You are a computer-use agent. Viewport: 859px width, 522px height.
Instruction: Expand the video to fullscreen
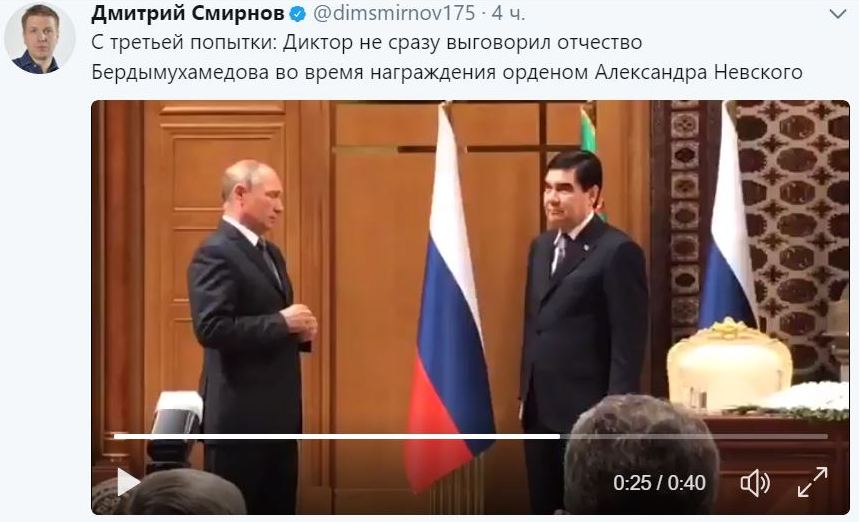click(812, 482)
